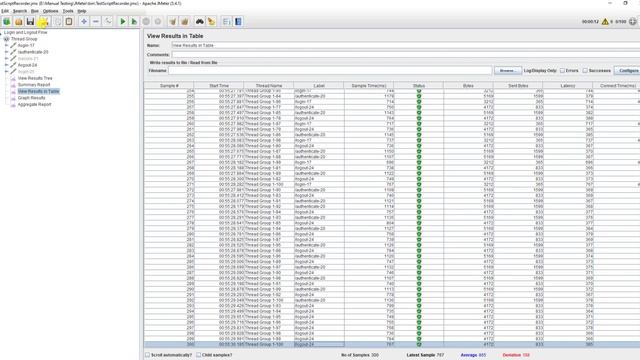Click the Thread Group gear icon
Viewport: 640px width, 360px height.
(x=7, y=39)
